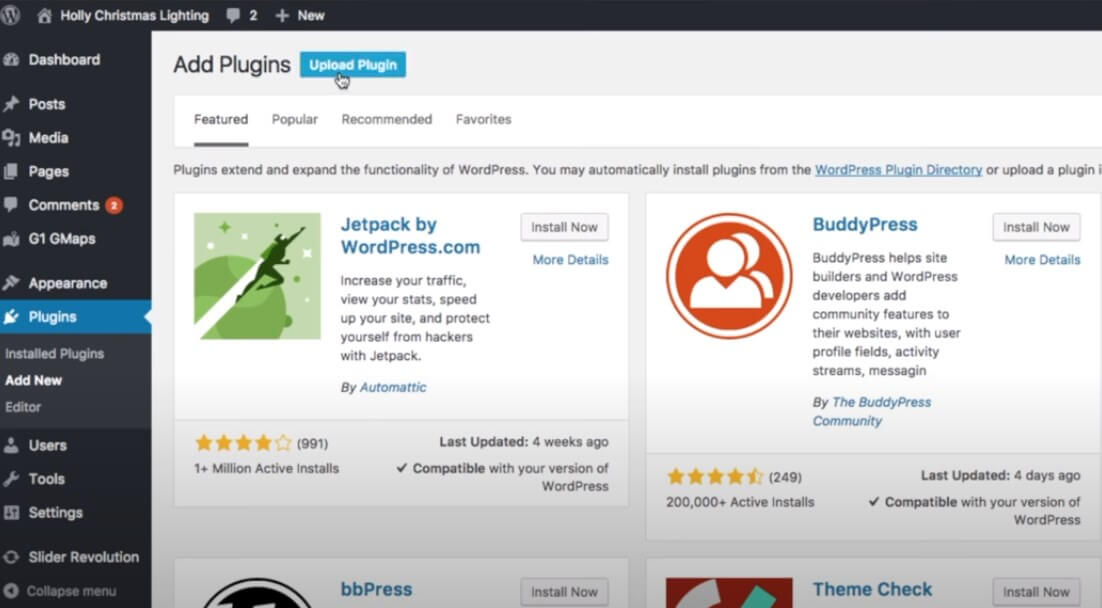Click the Settings sliders icon
Screen dimensions: 1102x608
11,512
